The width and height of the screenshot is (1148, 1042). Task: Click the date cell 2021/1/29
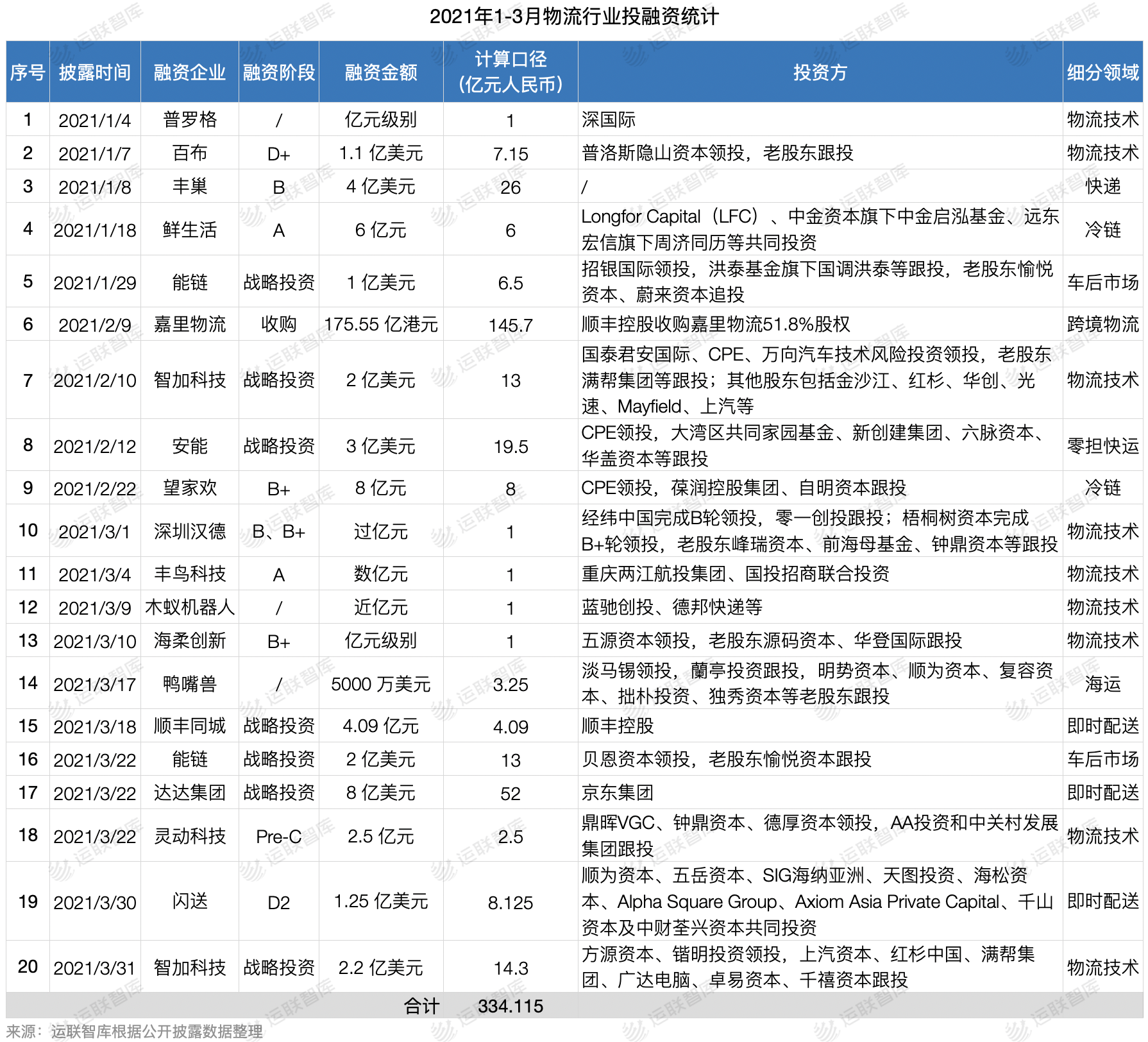pyautogui.click(x=95, y=283)
